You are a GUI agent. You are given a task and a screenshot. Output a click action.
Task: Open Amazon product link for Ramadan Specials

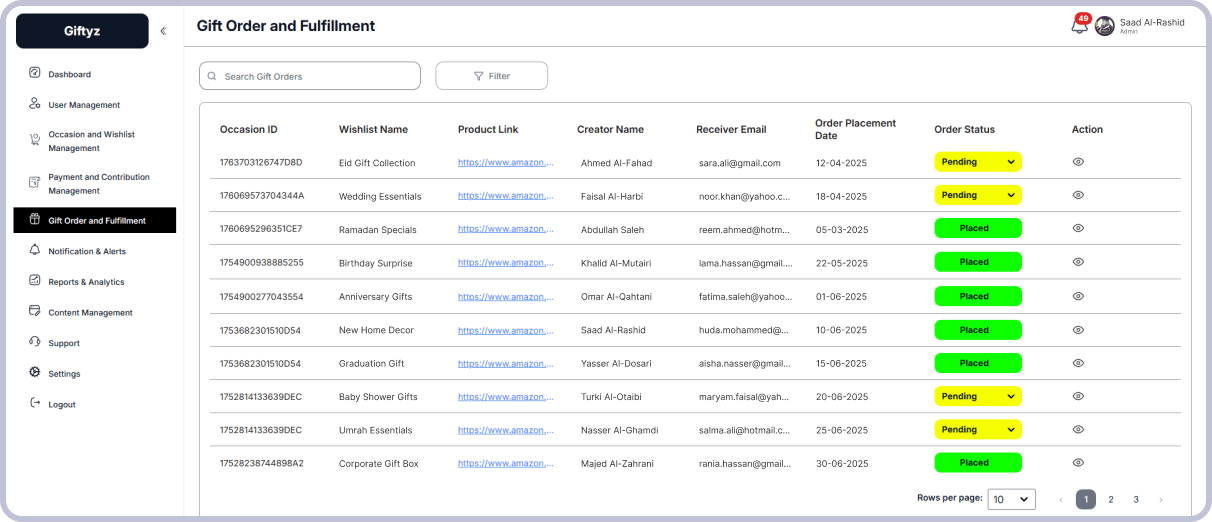click(x=505, y=229)
